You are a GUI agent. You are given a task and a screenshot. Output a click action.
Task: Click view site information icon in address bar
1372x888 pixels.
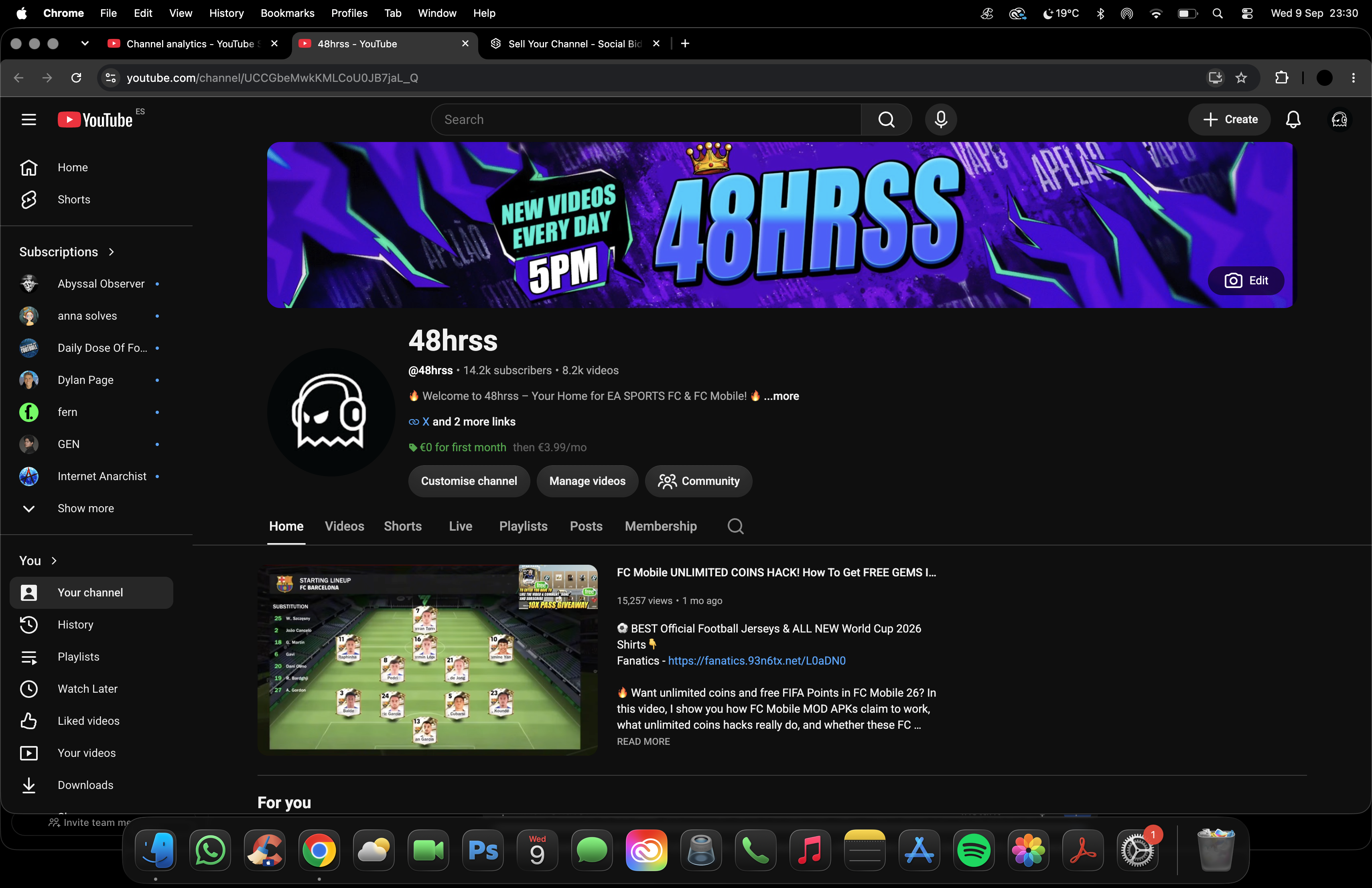111,78
